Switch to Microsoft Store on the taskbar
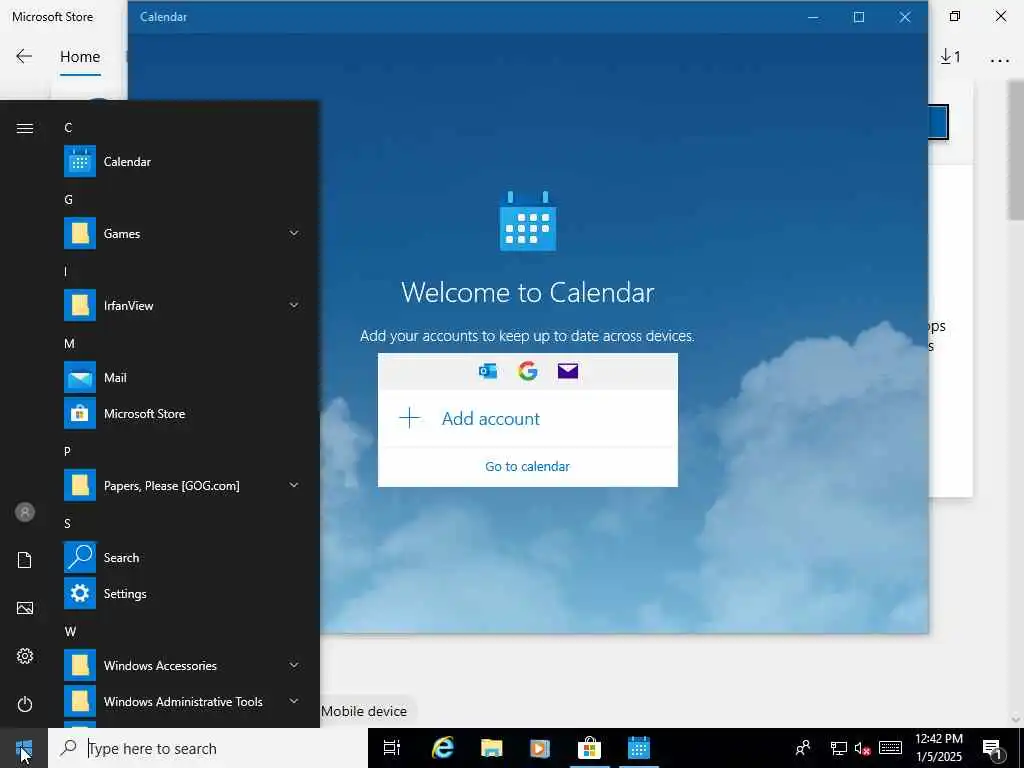 point(589,748)
